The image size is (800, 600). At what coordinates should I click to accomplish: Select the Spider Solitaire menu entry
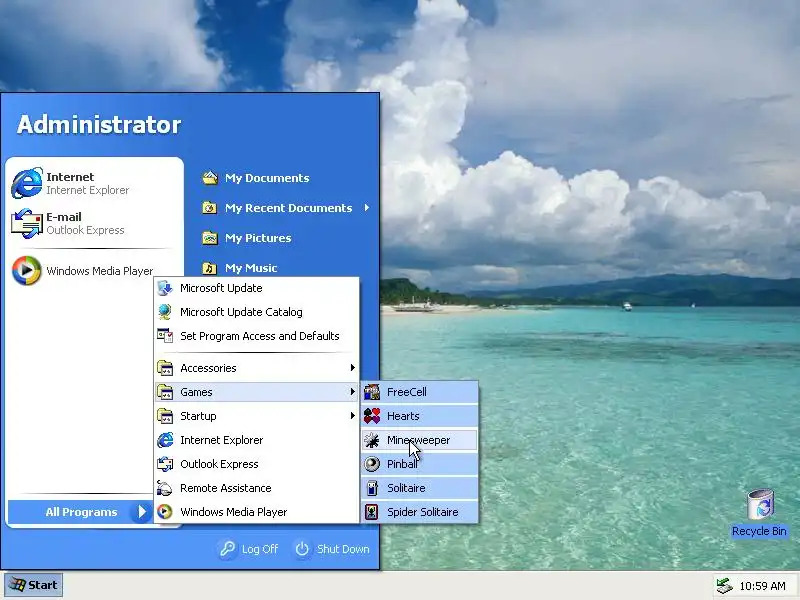tap(420, 512)
